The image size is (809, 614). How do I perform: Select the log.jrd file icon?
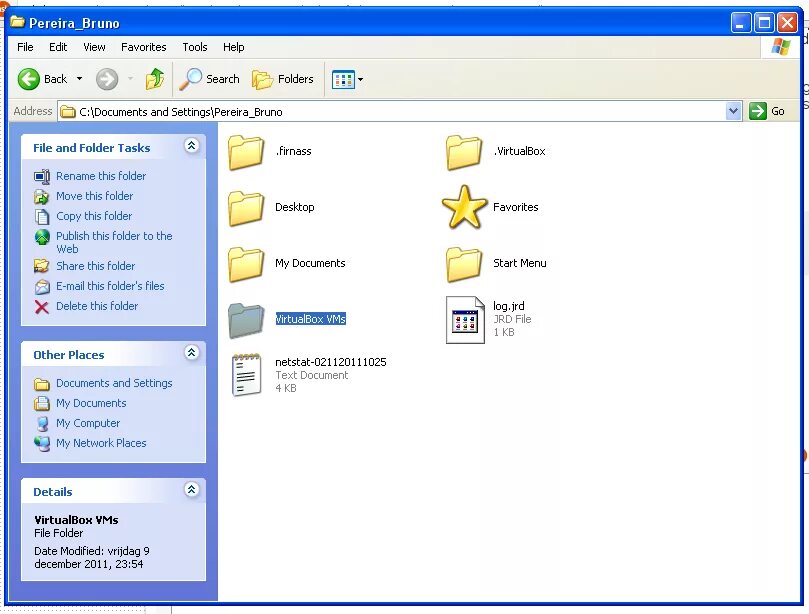(x=465, y=319)
